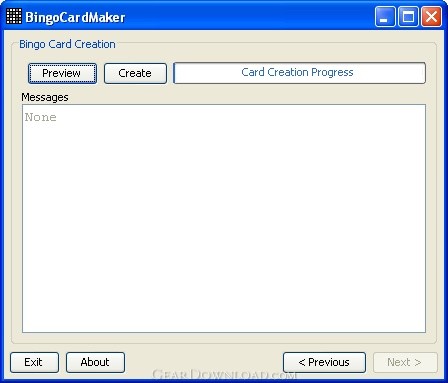Click the Preview button

coord(62,73)
